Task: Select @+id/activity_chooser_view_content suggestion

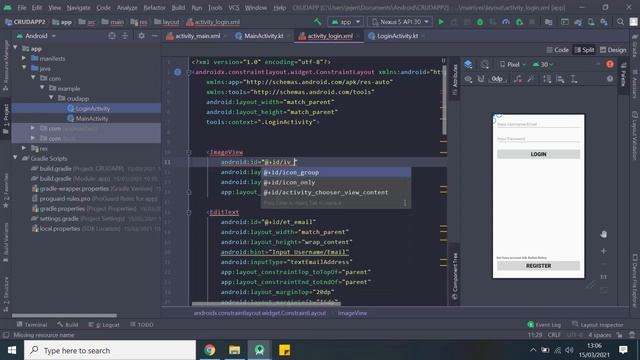Action: (x=336, y=192)
